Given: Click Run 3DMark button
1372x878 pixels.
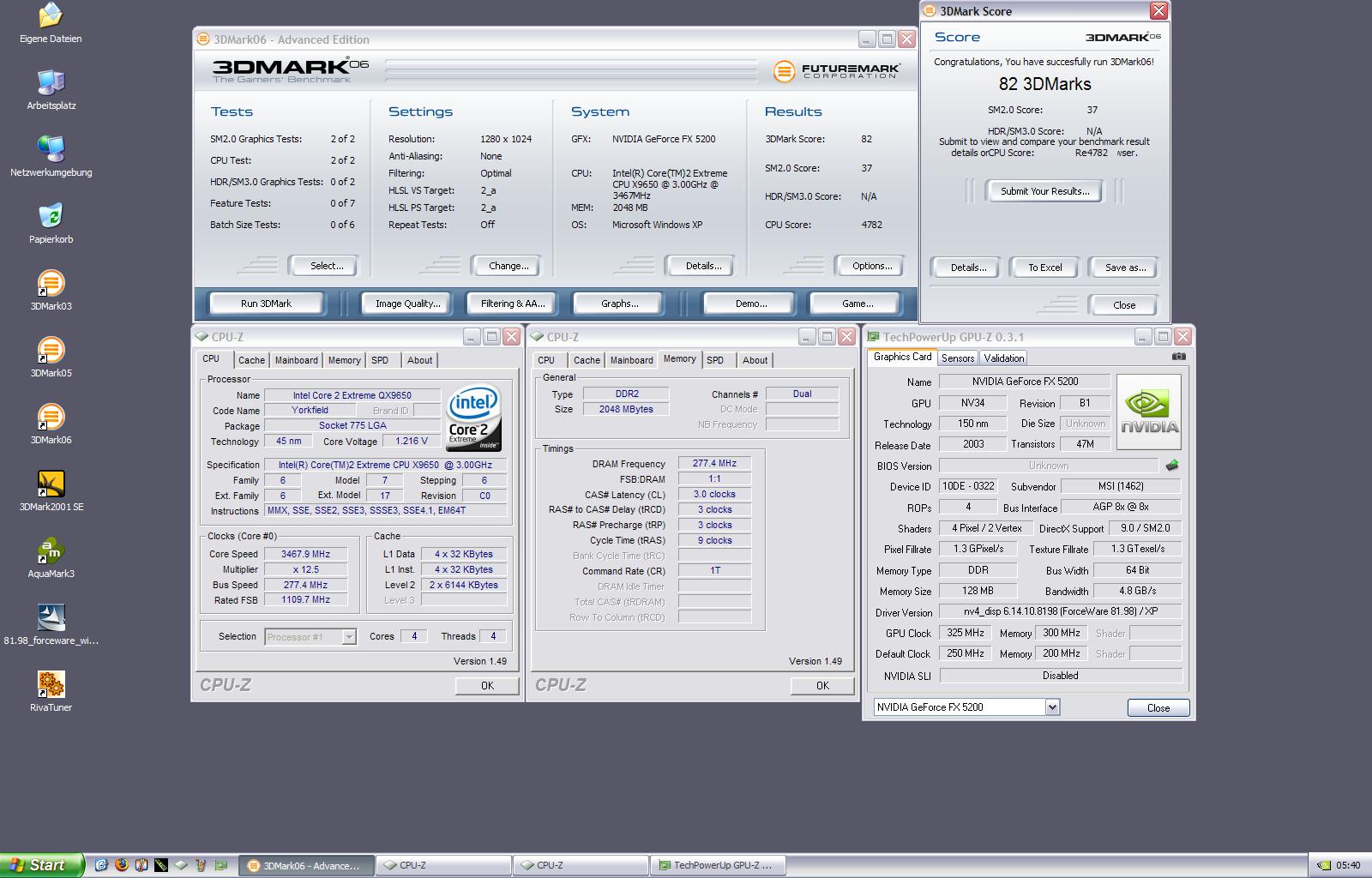Looking at the screenshot, I should [x=266, y=304].
